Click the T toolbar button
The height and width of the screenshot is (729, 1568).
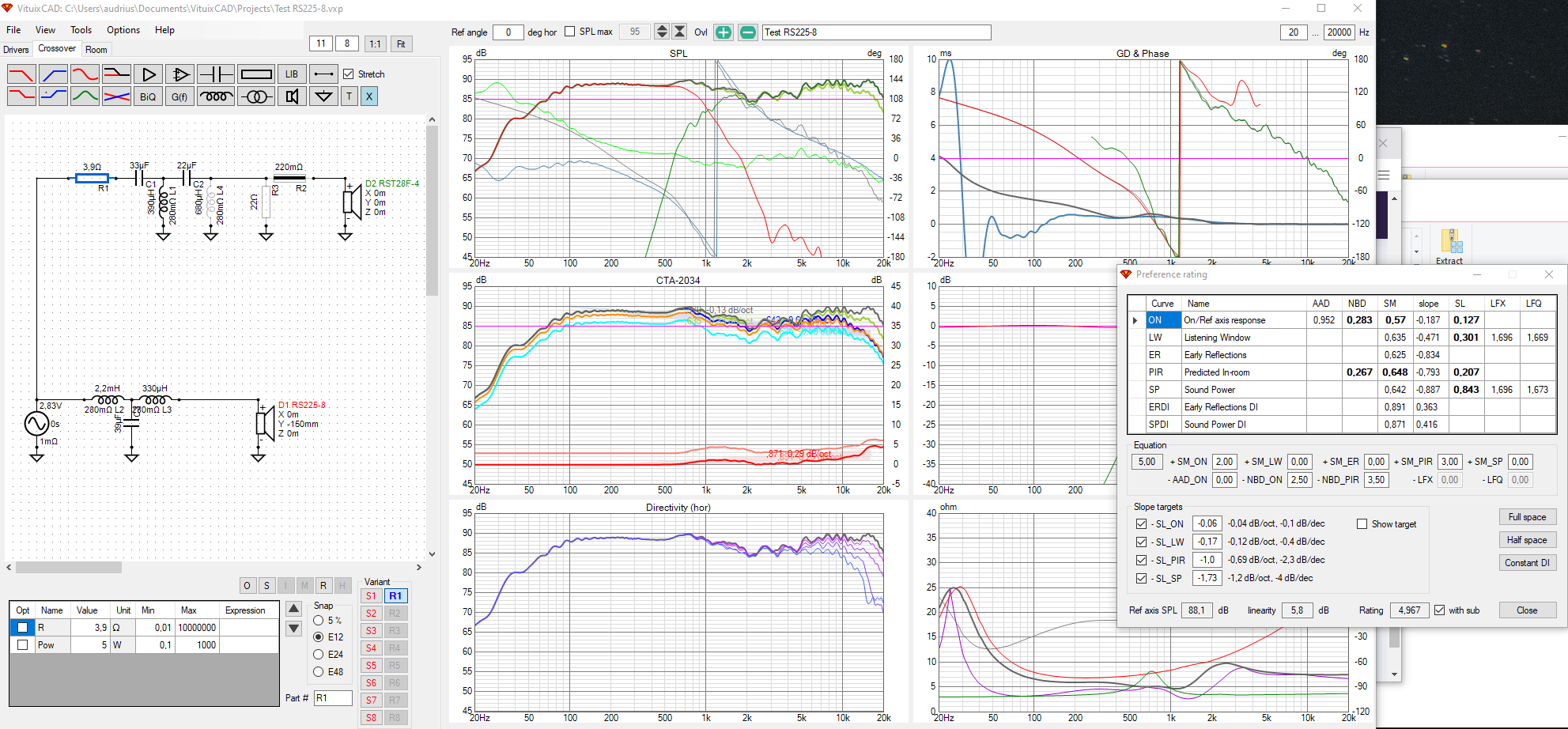349,96
